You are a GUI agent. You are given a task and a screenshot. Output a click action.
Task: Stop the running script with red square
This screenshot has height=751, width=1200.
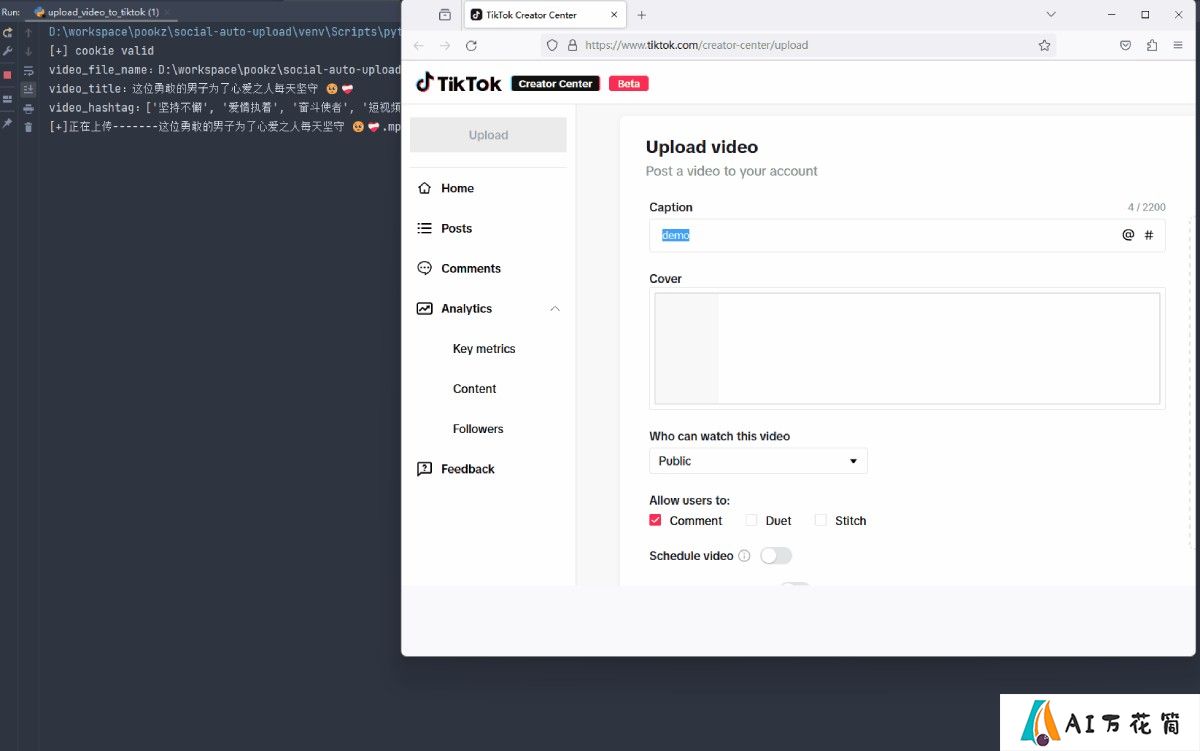click(x=7, y=75)
